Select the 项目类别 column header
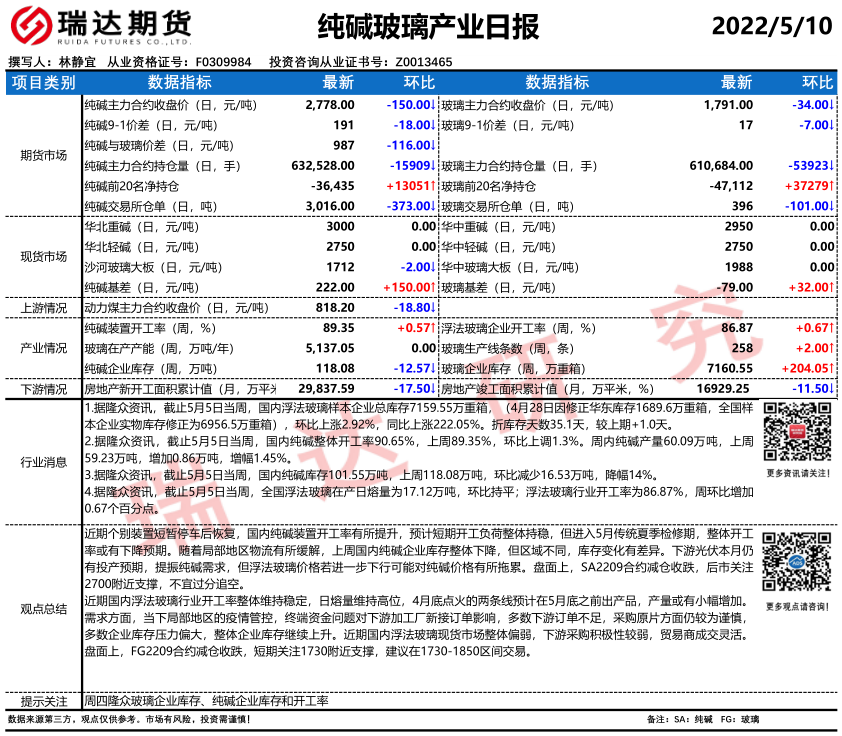Image resolution: width=842 pixels, height=736 pixels. pos(43,83)
